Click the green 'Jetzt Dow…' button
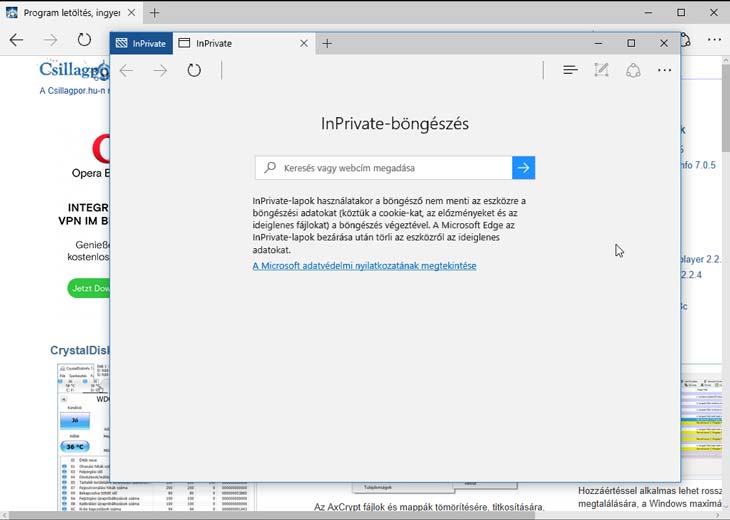The image size is (730, 520). pos(89,288)
